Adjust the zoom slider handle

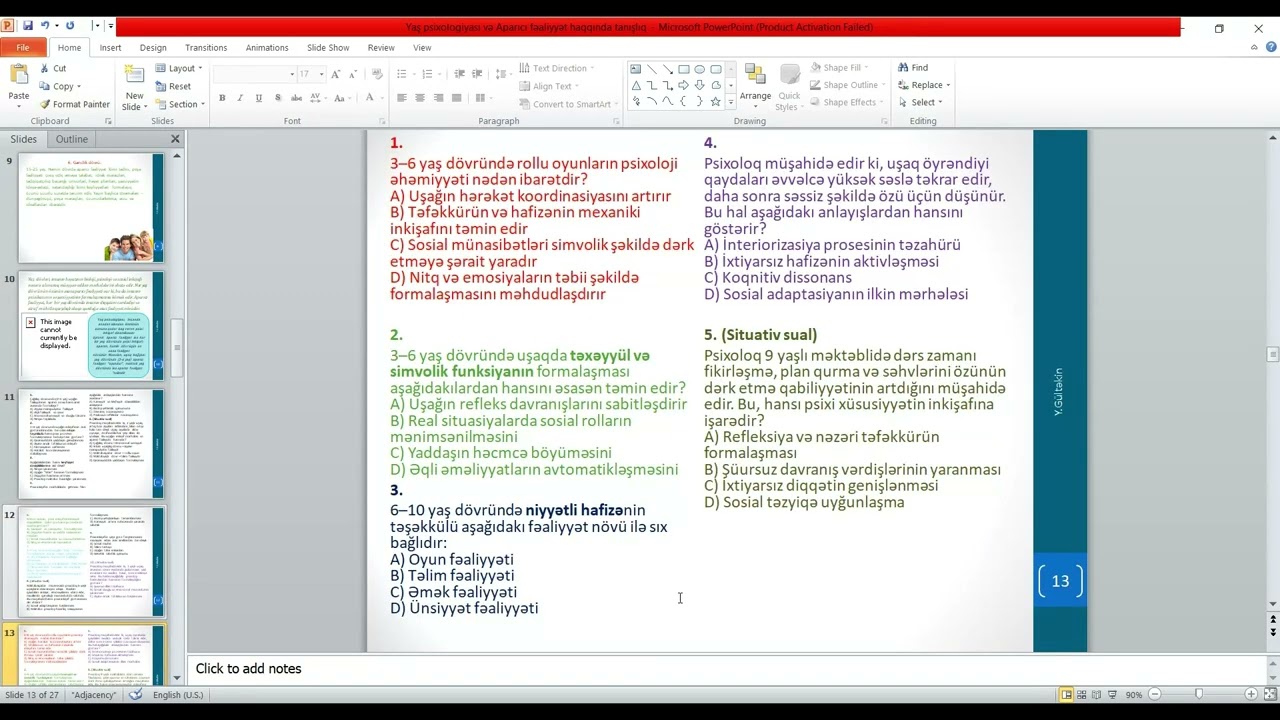pos(1199,694)
